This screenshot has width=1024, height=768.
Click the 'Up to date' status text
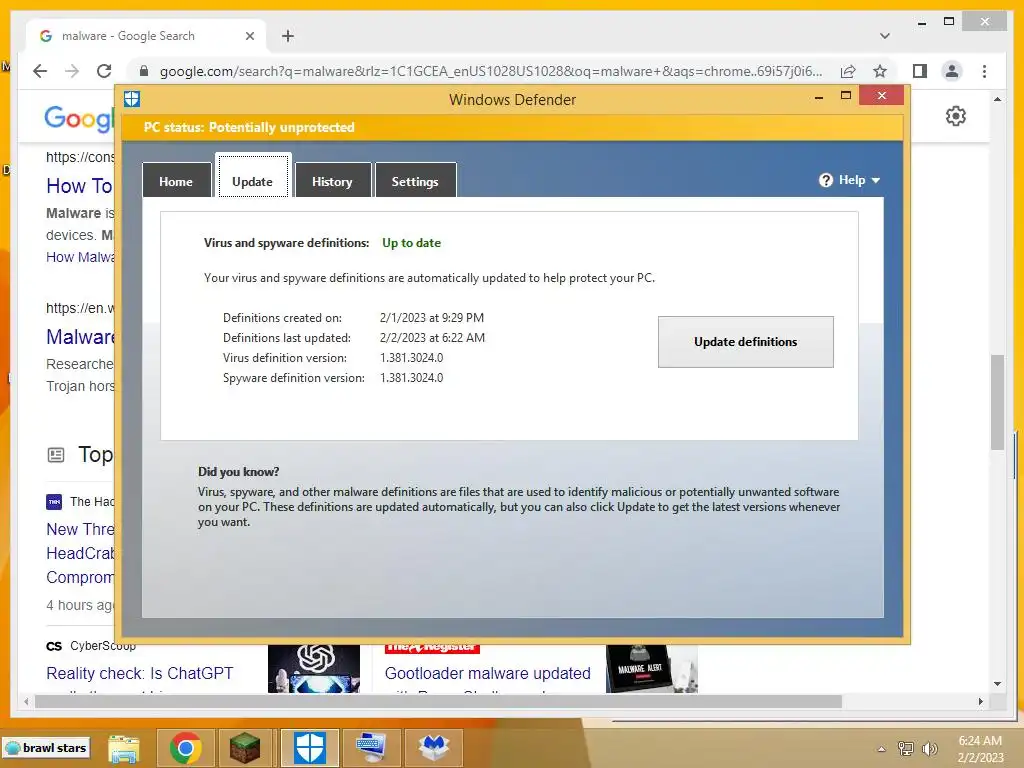pos(411,243)
